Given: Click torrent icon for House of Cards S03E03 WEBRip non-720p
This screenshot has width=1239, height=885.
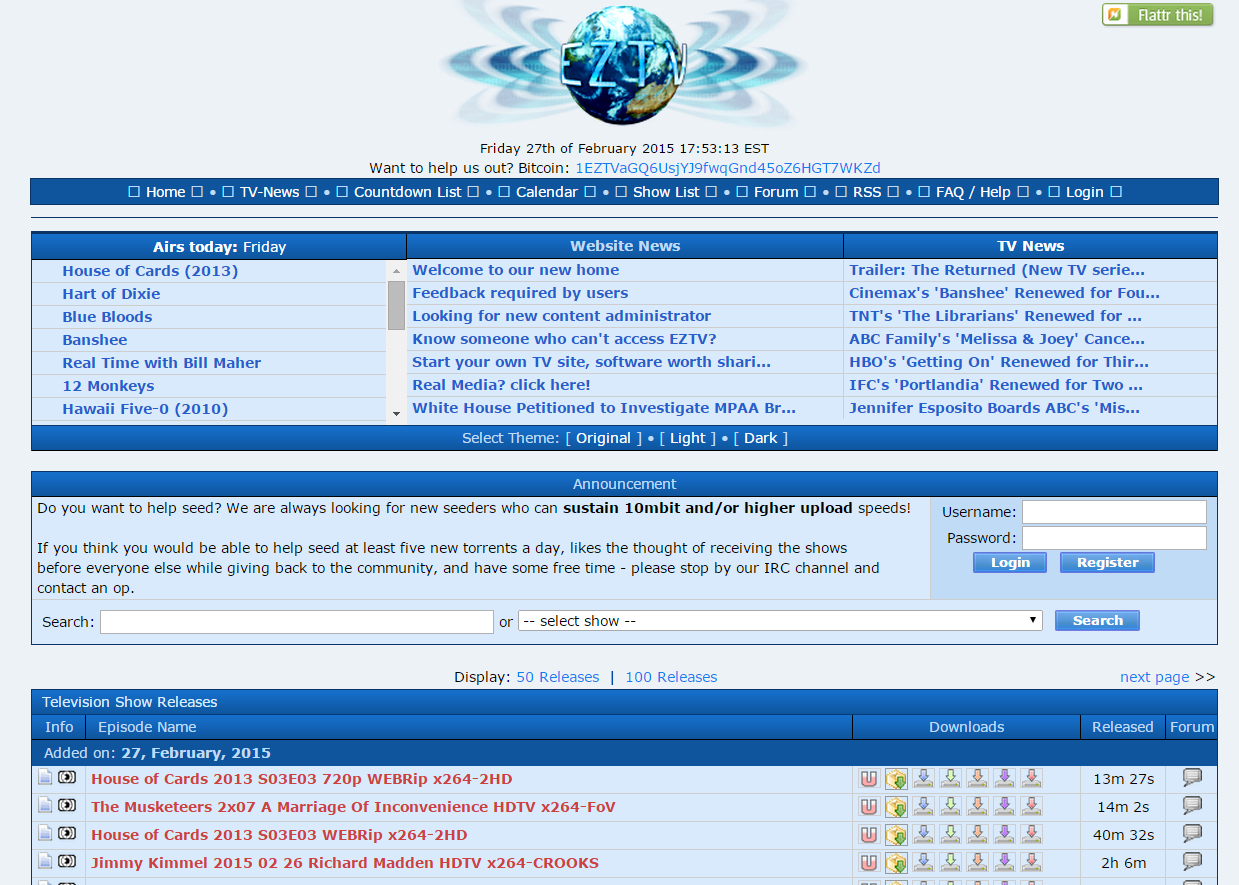Looking at the screenshot, I should [x=896, y=834].
